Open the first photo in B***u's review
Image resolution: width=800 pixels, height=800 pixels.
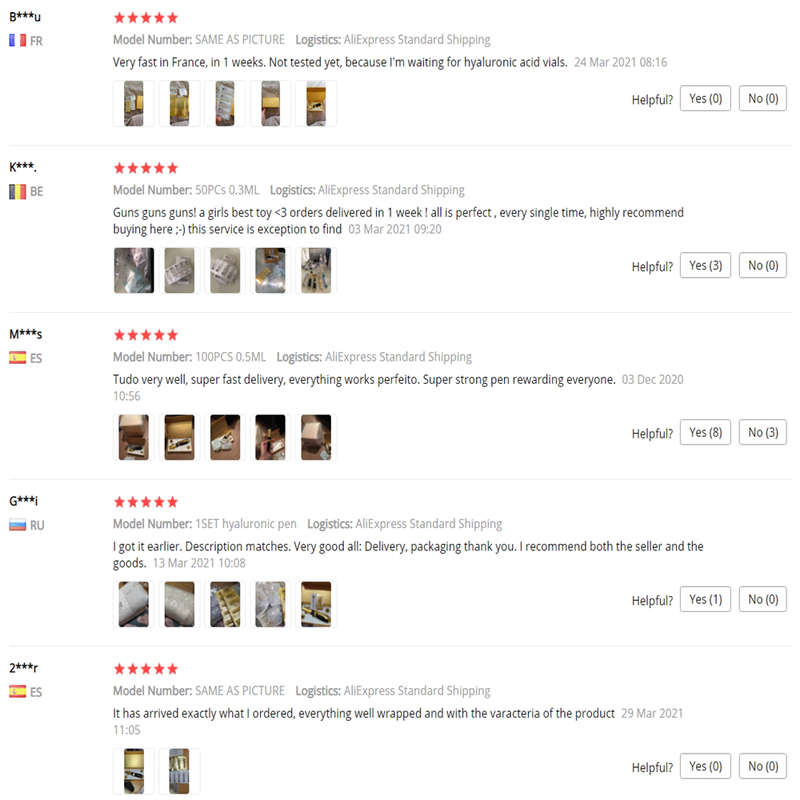point(134,104)
